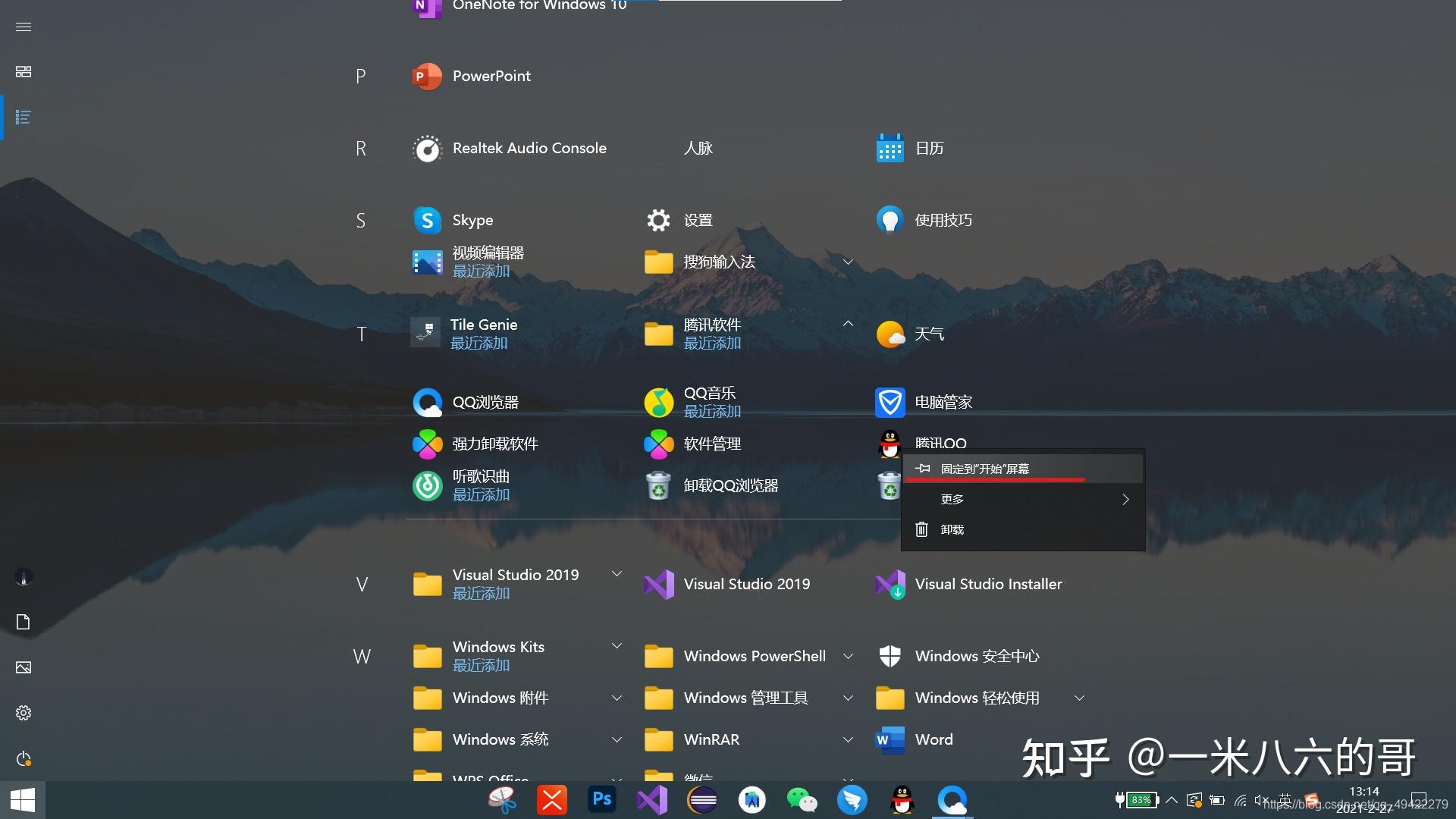Open 电脑管家 security manager

click(x=945, y=401)
